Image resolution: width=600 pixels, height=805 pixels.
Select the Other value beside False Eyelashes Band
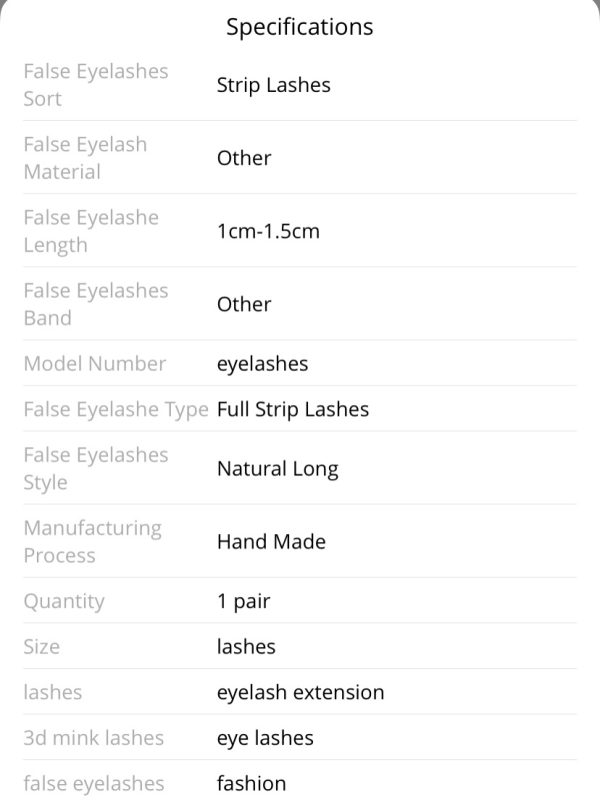pos(244,304)
